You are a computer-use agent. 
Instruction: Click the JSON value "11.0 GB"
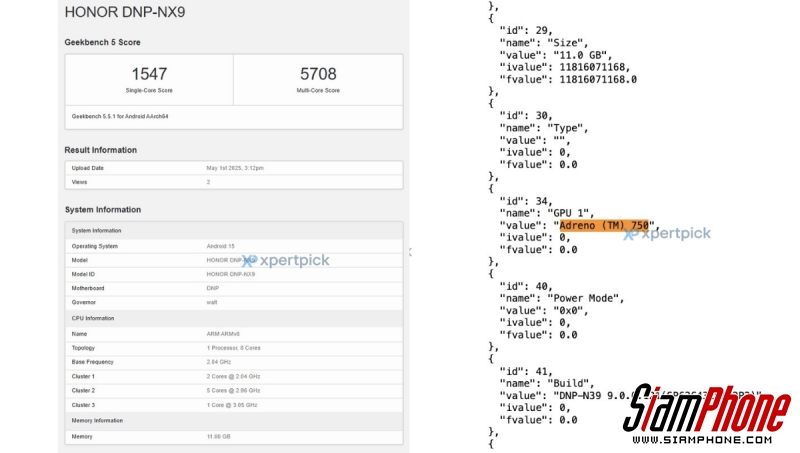click(x=580, y=55)
